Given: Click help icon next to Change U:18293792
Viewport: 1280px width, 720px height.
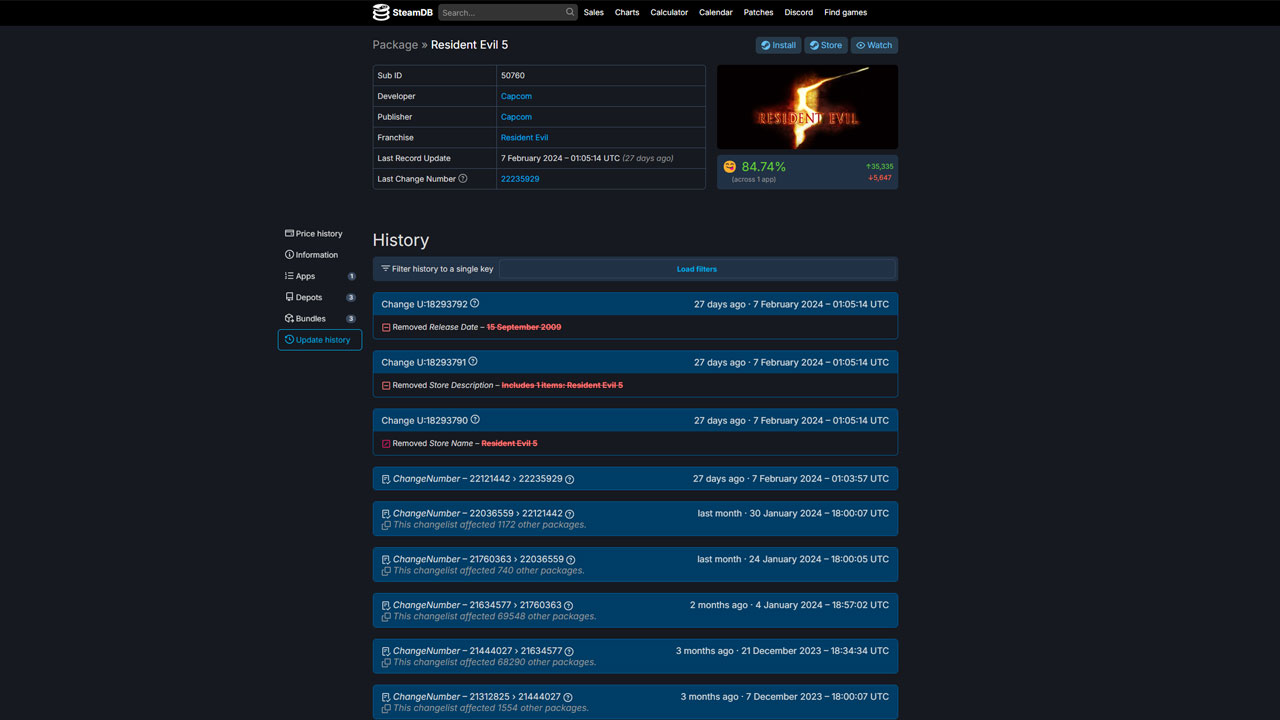Looking at the screenshot, I should [475, 304].
